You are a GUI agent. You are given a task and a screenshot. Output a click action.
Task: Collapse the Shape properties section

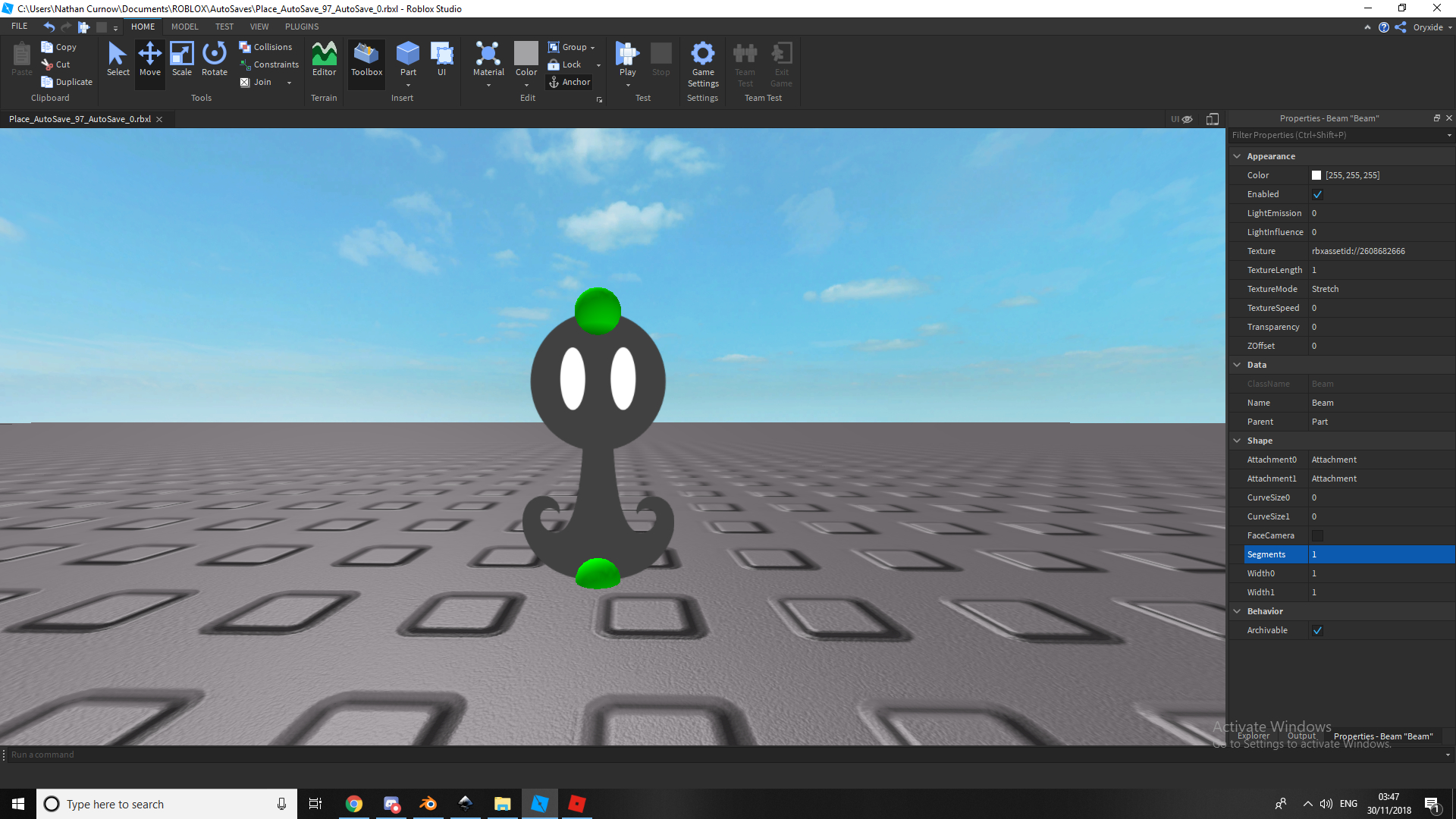[x=1238, y=440]
